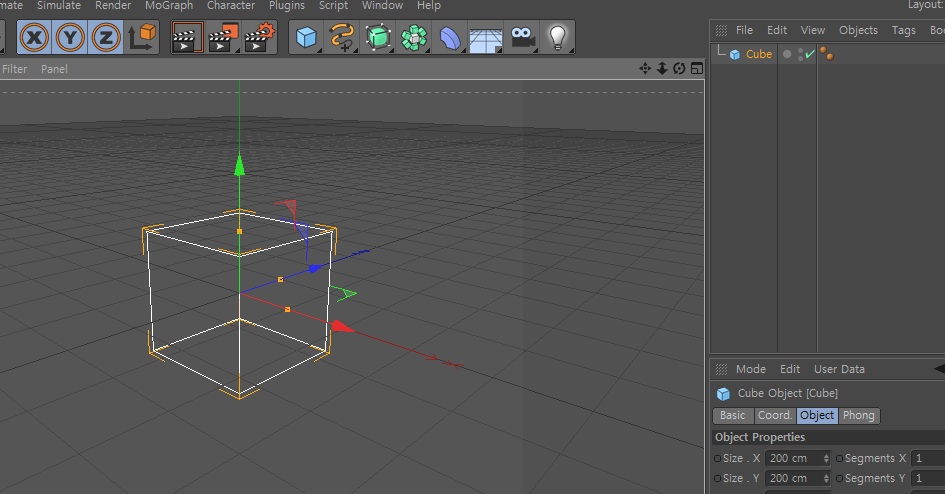Open the Help menu
The width and height of the screenshot is (945, 494).
pyautogui.click(x=429, y=5)
